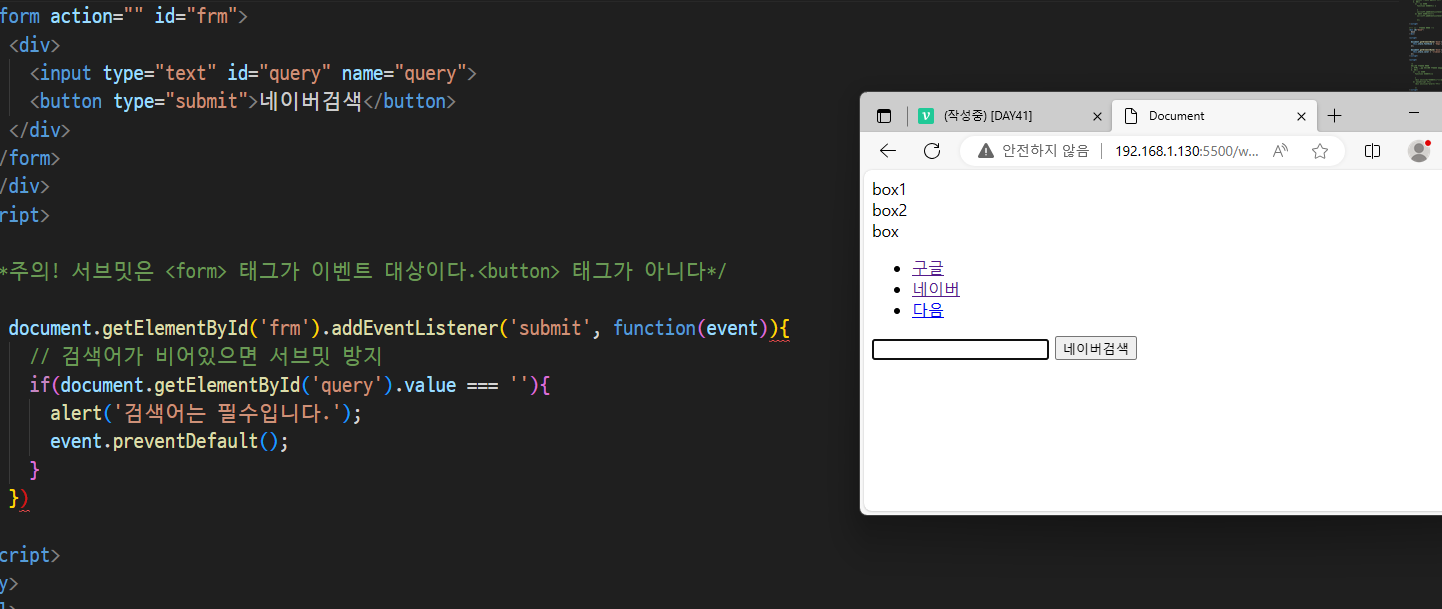
Task: Open the browser profile avatar
Action: click(1419, 151)
